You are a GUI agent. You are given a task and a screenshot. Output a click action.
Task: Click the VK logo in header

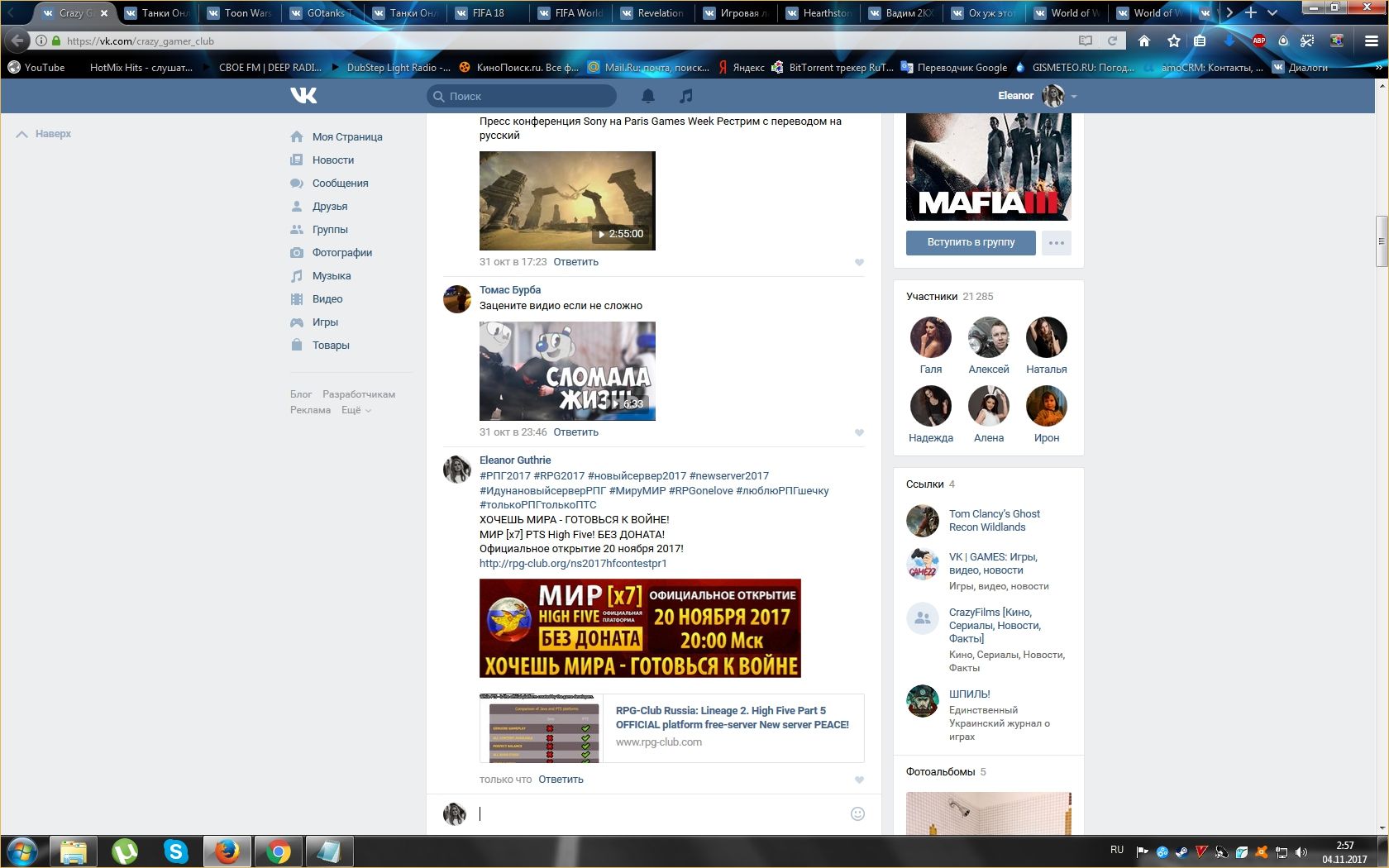[x=303, y=96]
